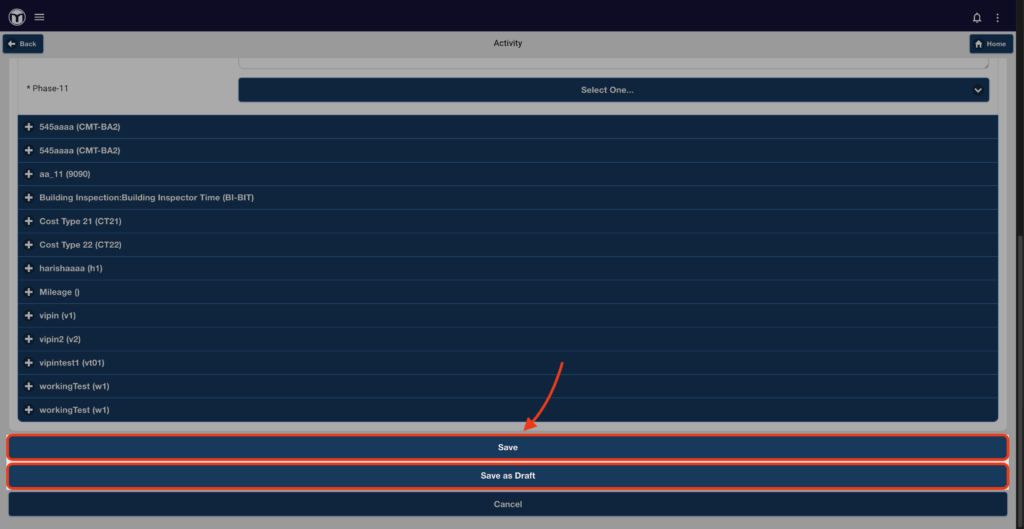Click plus icon beside harishaaaa (h1)
1024x529 pixels.
point(29,268)
